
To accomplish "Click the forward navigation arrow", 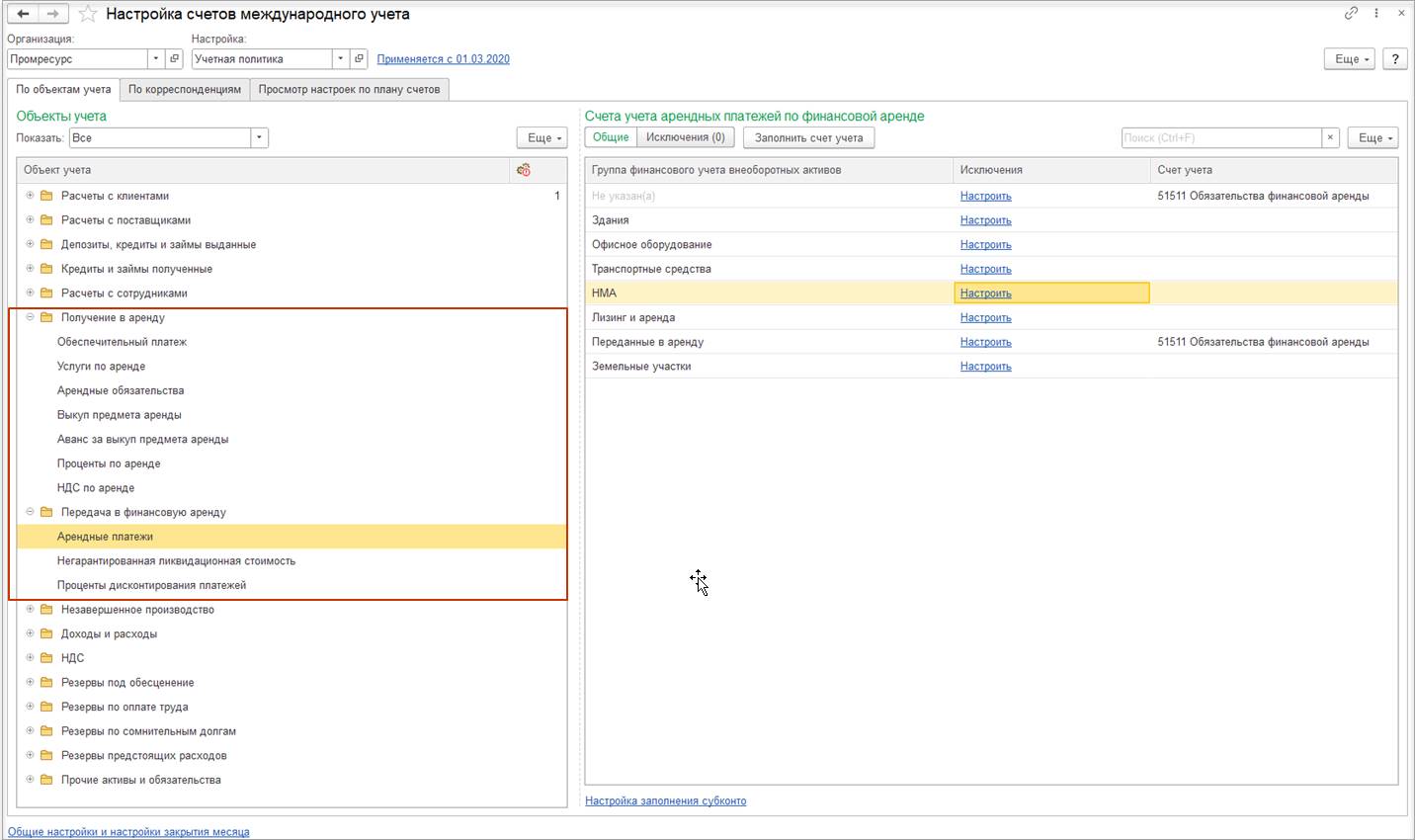I will [53, 14].
